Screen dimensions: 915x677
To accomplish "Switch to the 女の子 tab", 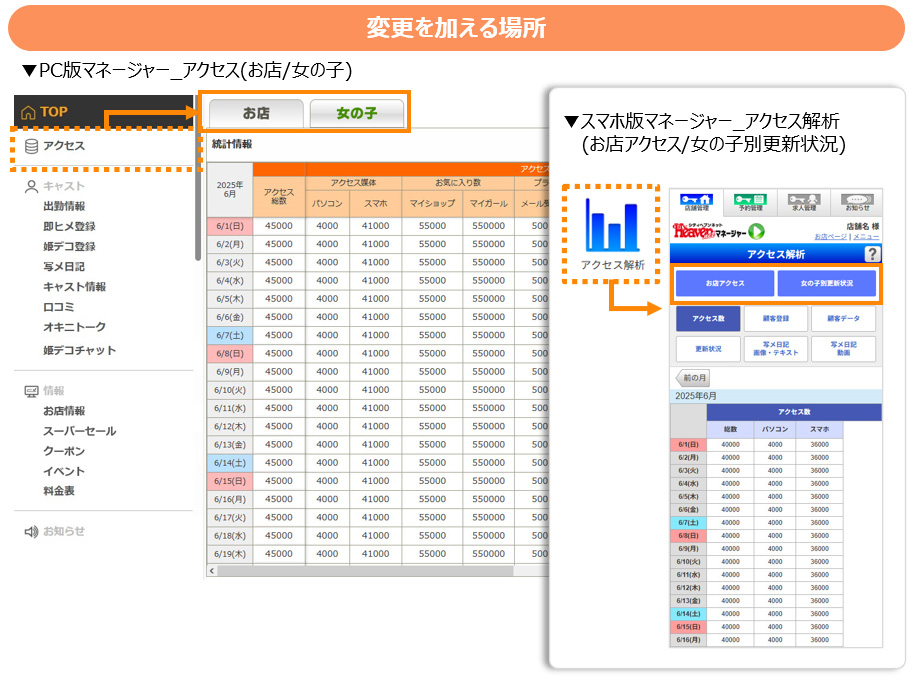I will [357, 113].
